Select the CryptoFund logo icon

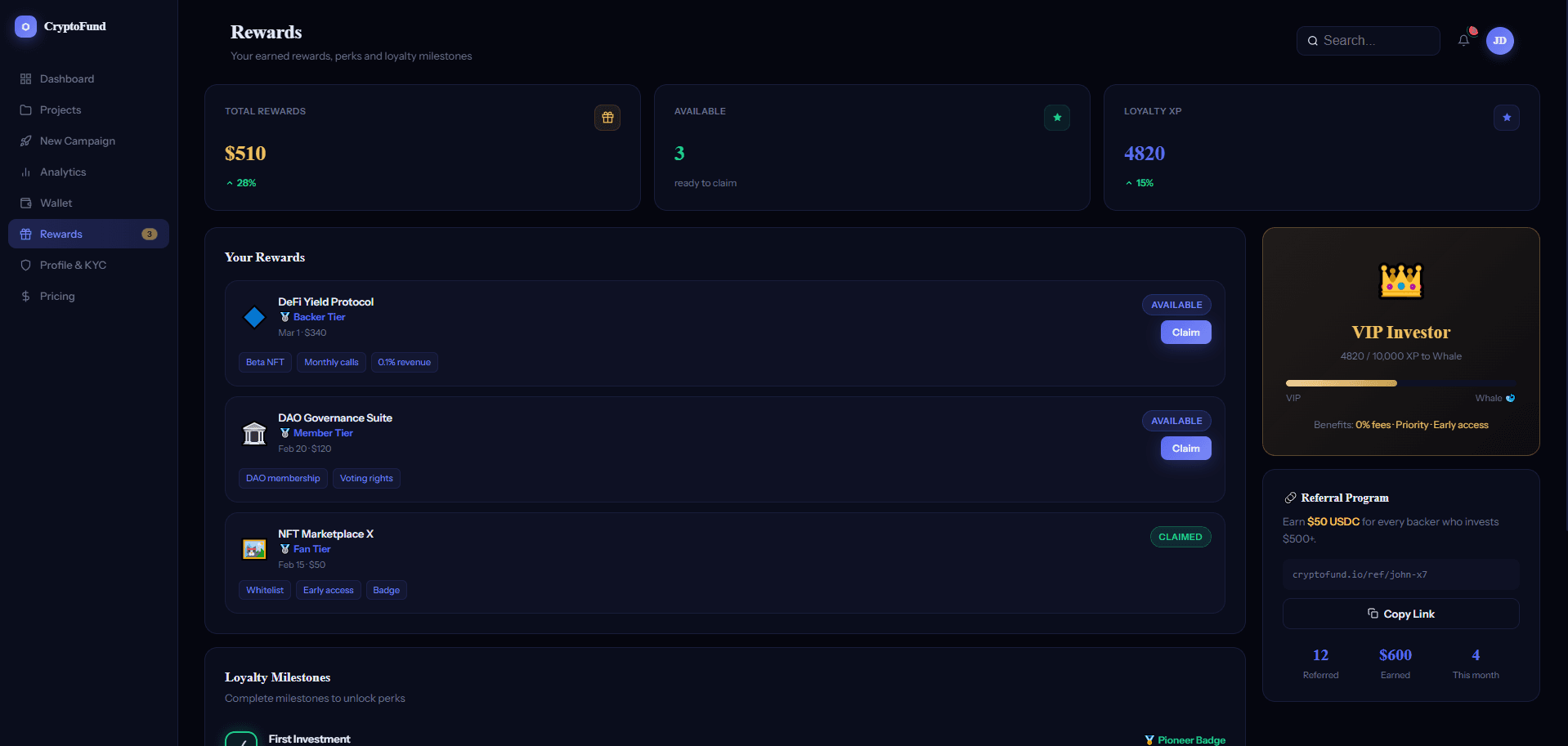click(25, 26)
